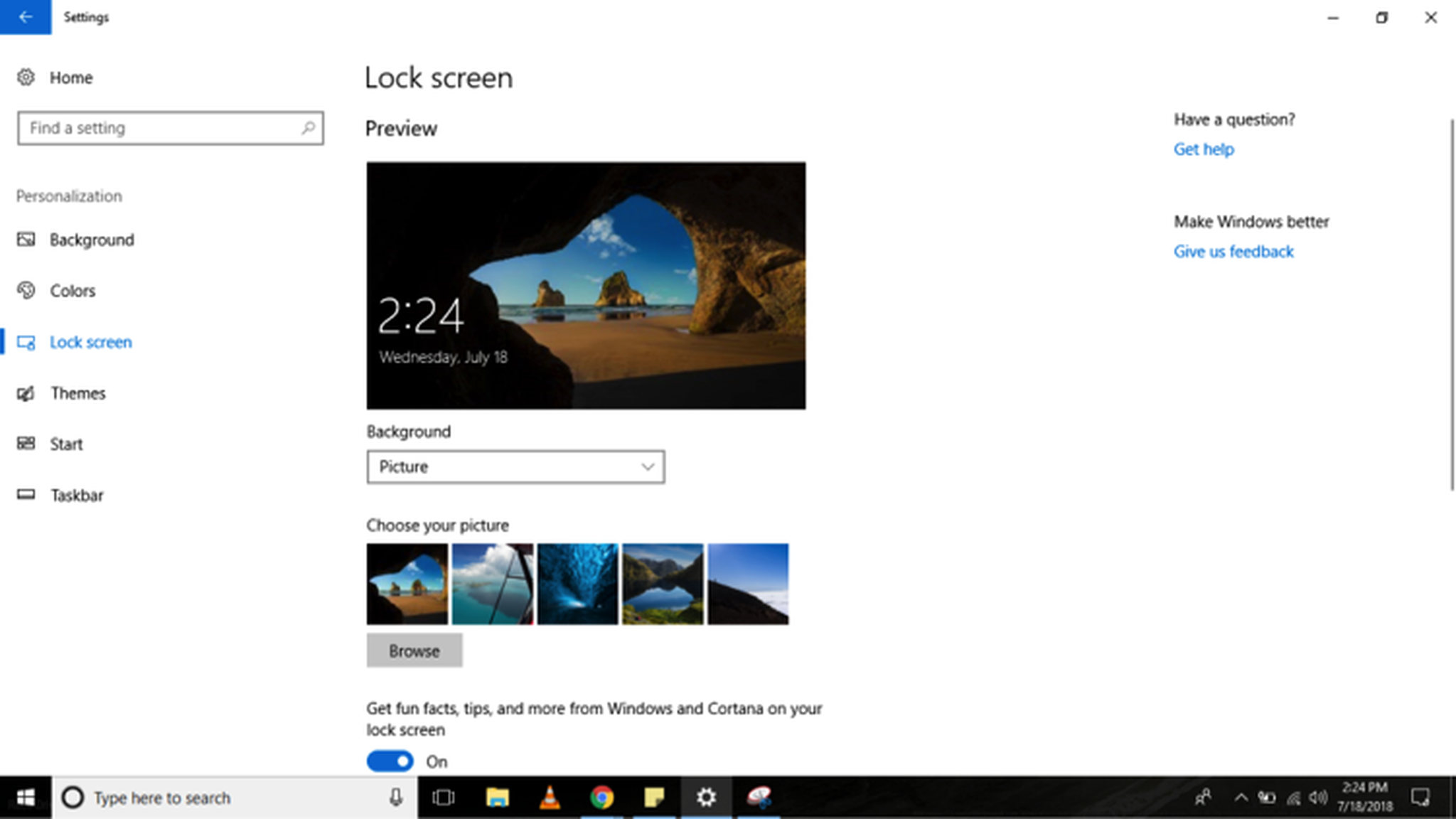Screen dimensions: 1456x819
Task: Click the Home icon in Settings sidebar
Action: pyautogui.click(x=26, y=77)
